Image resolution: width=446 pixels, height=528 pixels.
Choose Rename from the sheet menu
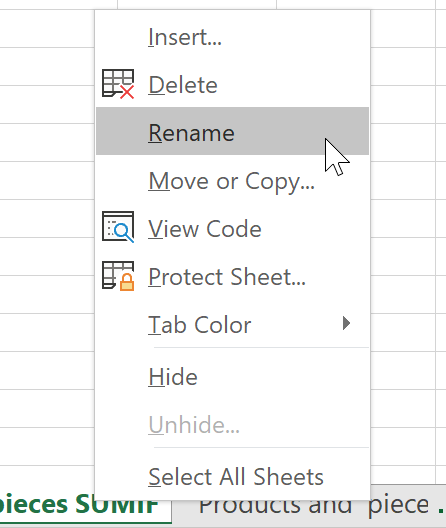click(x=232, y=131)
